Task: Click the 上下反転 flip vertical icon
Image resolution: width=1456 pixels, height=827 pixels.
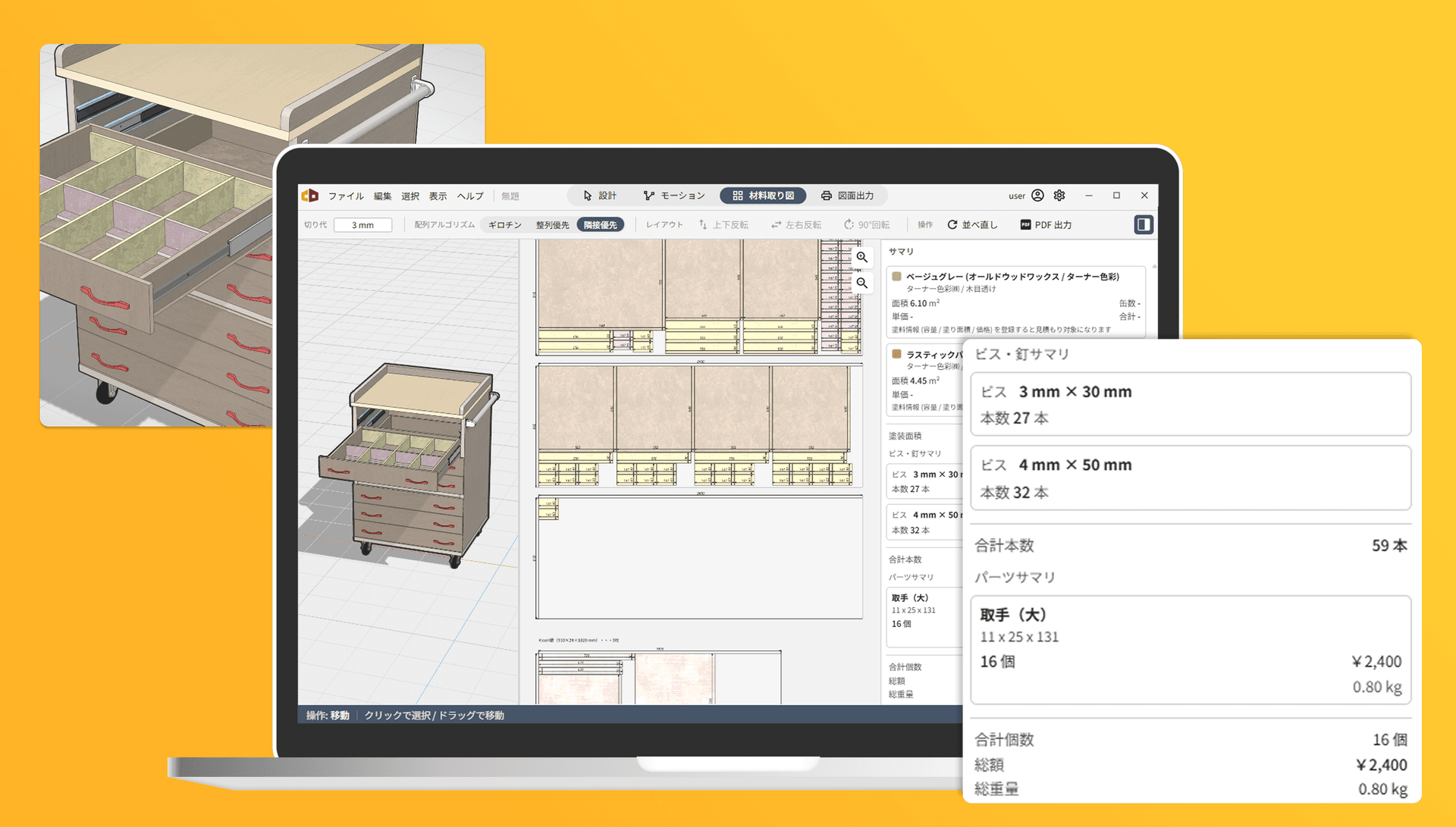Action: pyautogui.click(x=703, y=224)
